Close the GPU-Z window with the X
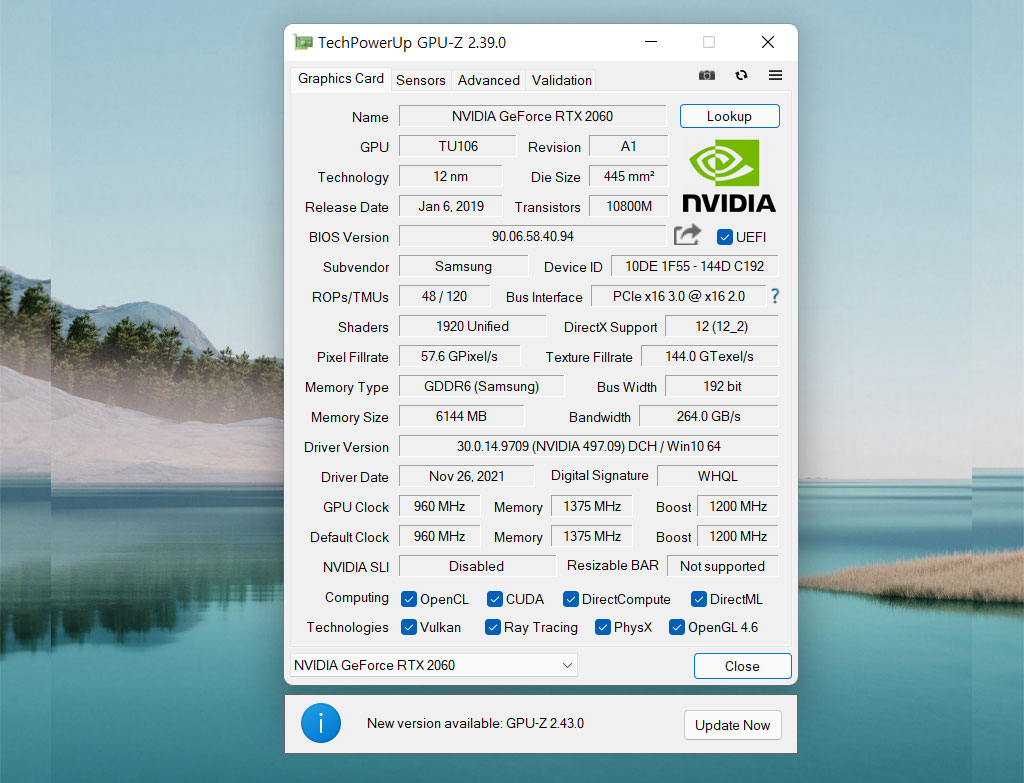The image size is (1024, 783). pos(768,42)
